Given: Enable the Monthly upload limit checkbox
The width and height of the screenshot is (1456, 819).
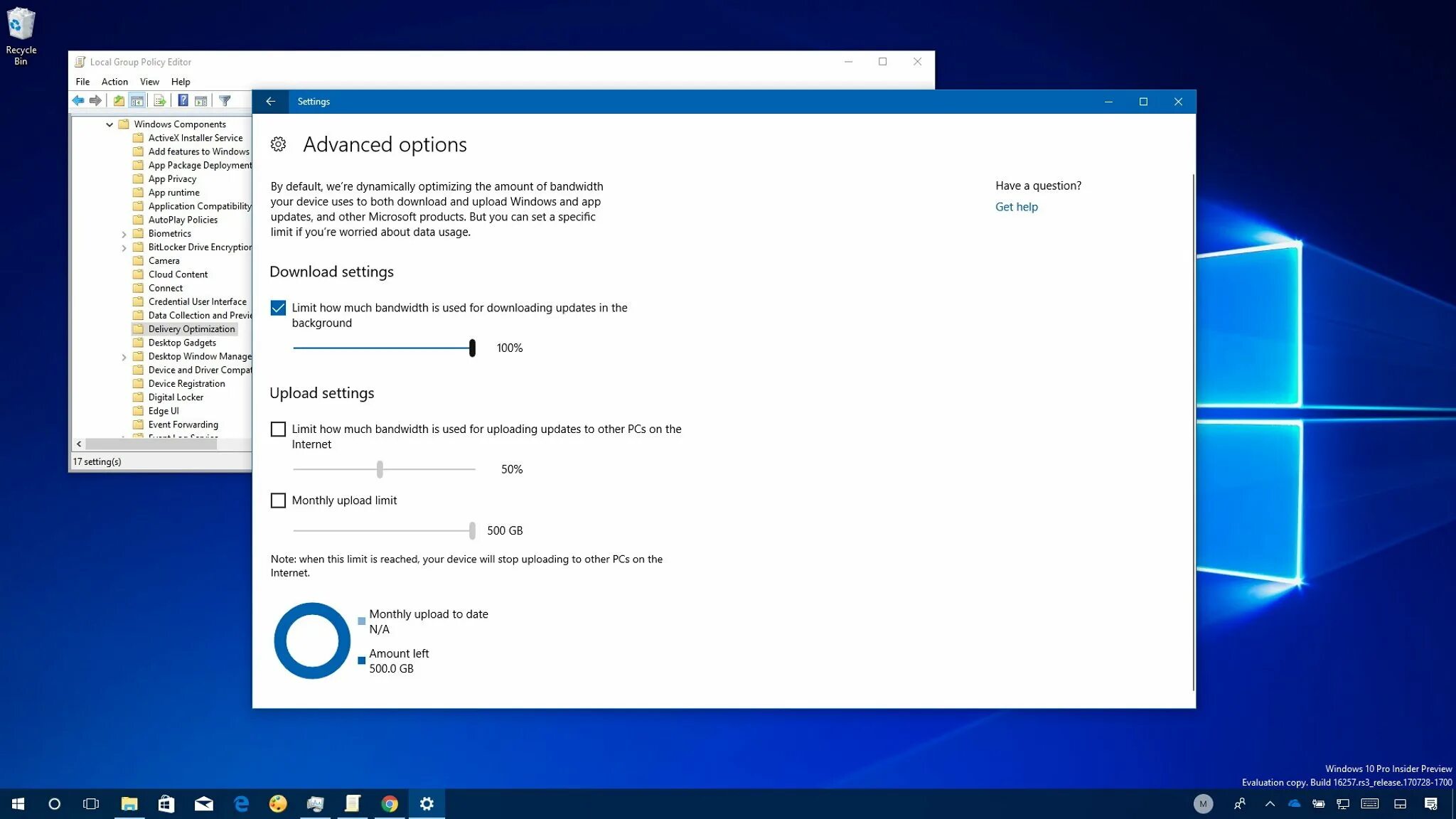Looking at the screenshot, I should click(278, 500).
